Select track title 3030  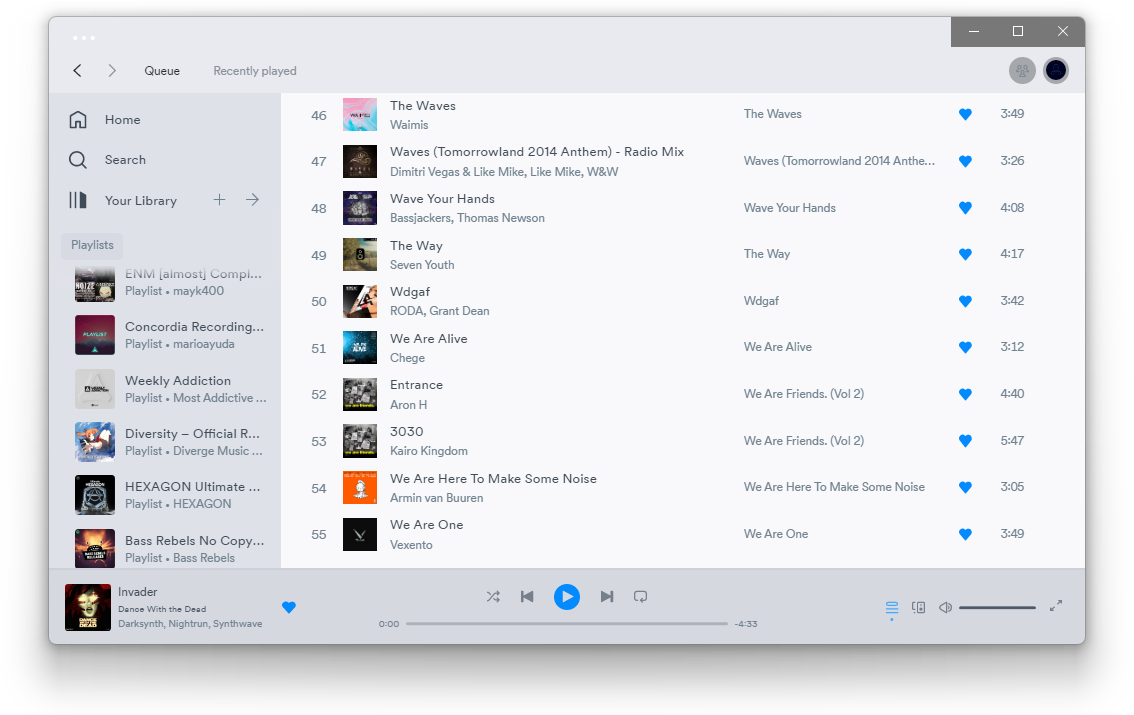click(406, 432)
